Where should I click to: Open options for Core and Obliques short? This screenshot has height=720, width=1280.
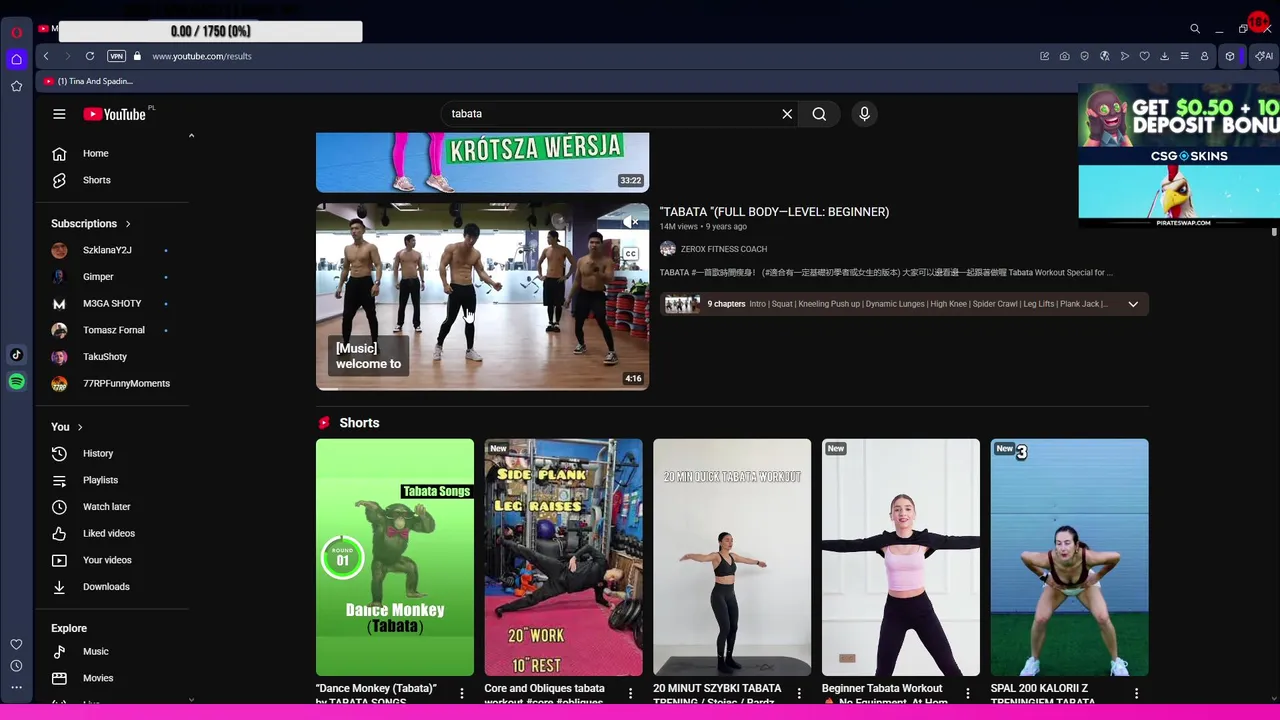pyautogui.click(x=630, y=693)
